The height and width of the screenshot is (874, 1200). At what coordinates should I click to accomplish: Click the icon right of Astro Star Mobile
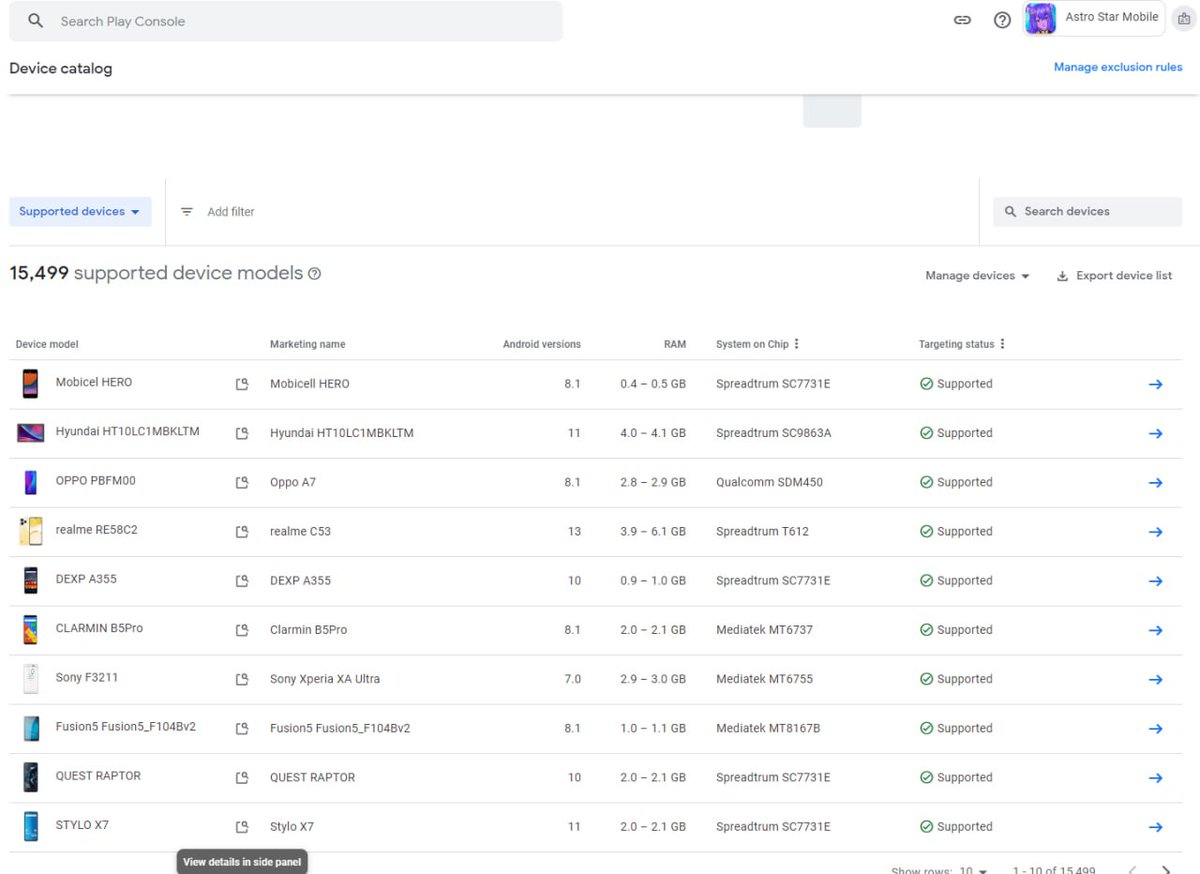1184,19
